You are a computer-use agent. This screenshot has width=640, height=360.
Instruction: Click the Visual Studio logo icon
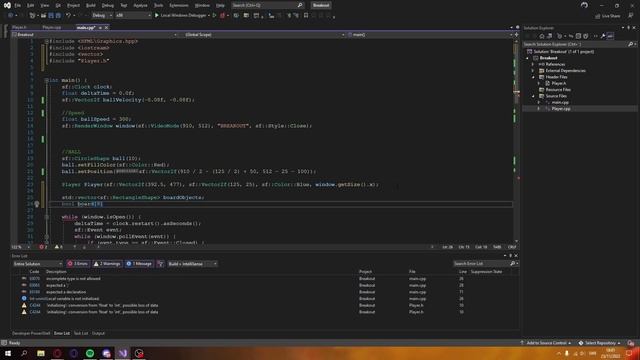click(x=7, y=5)
